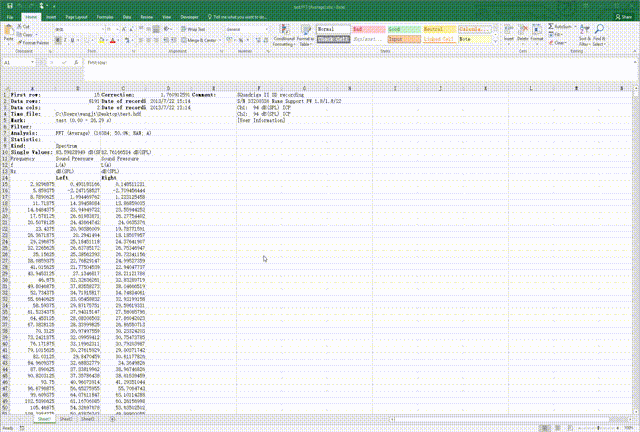
Task: Switch to the Formulas ribbon tab
Action: 105,17
